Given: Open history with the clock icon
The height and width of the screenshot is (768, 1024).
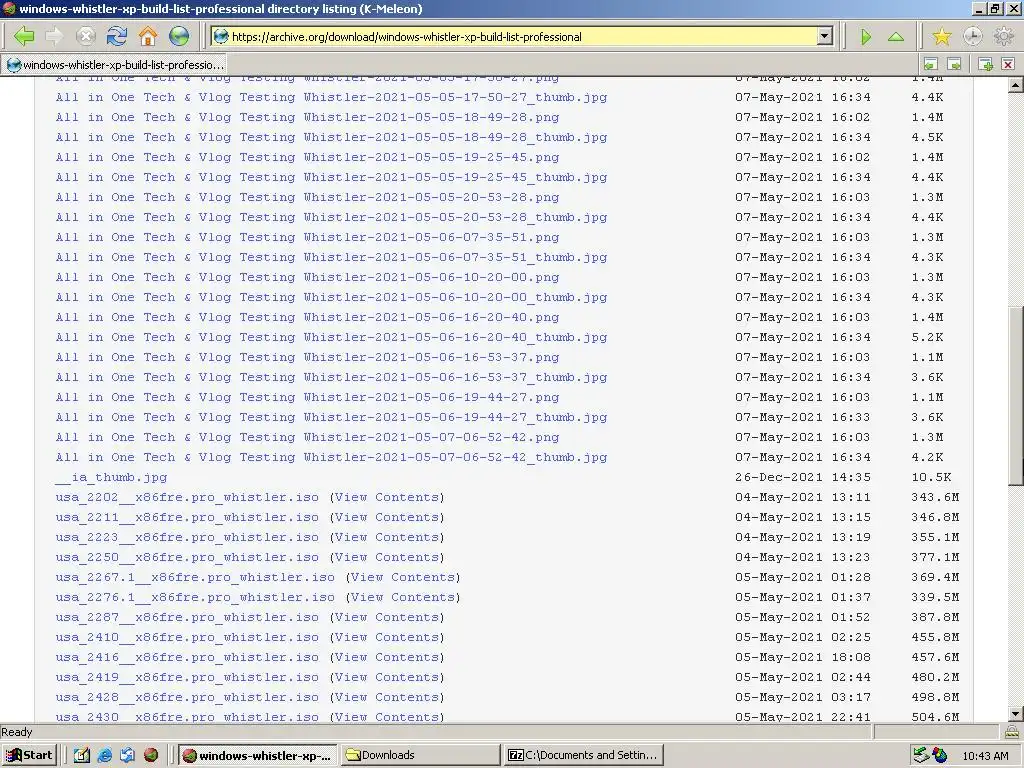Looking at the screenshot, I should pos(972,37).
